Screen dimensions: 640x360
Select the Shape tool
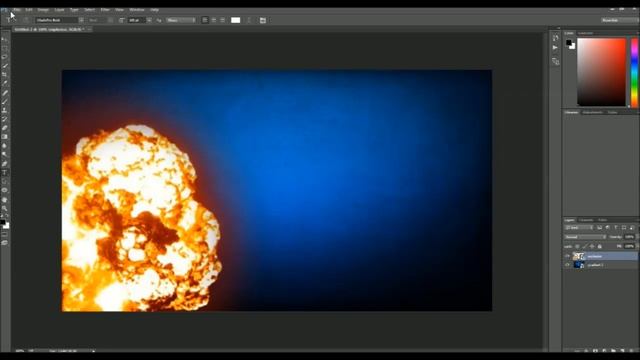pos(5,190)
